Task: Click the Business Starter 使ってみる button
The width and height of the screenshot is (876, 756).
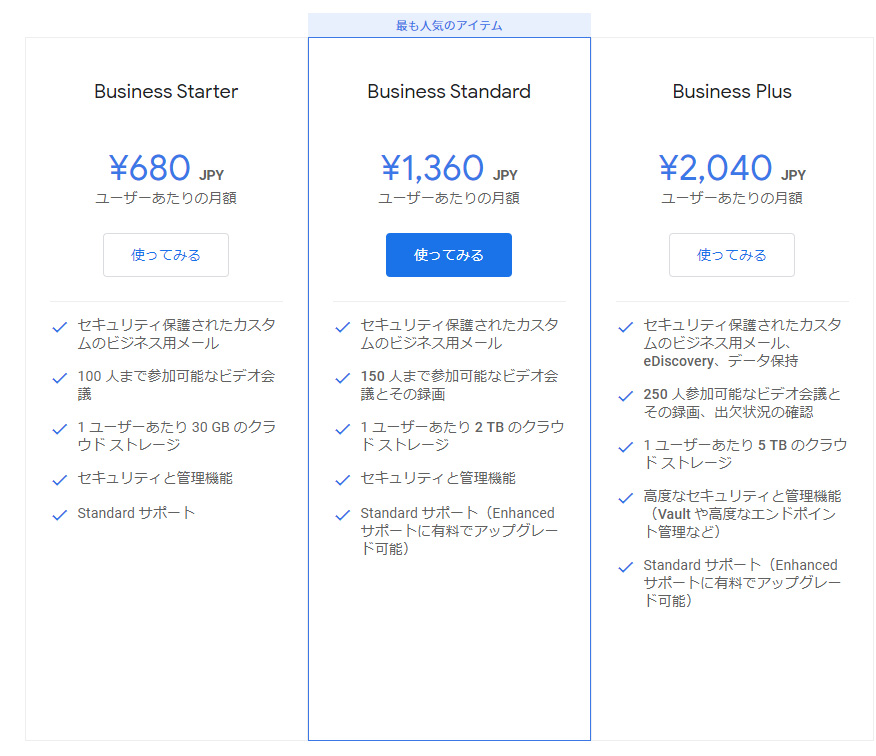Action: click(x=165, y=255)
